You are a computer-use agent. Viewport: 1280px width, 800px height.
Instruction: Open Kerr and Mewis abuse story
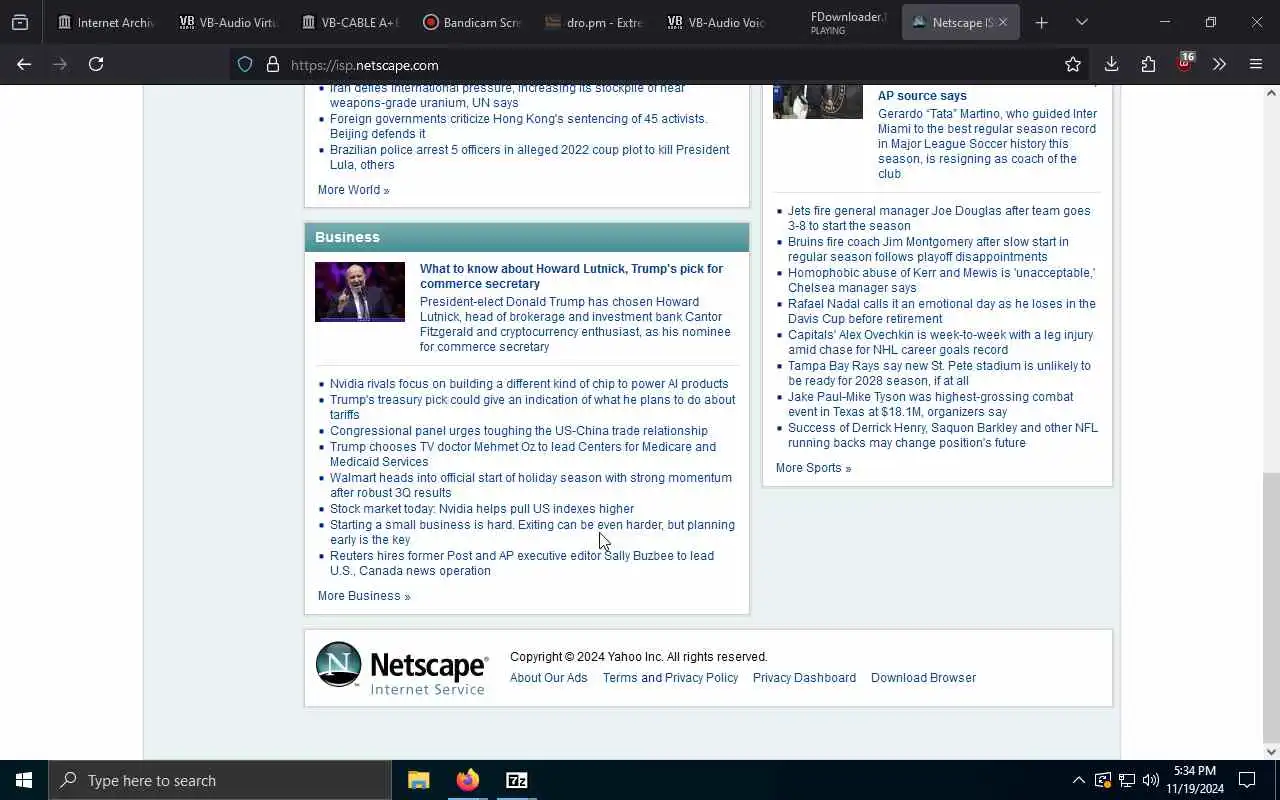pyautogui.click(x=941, y=280)
